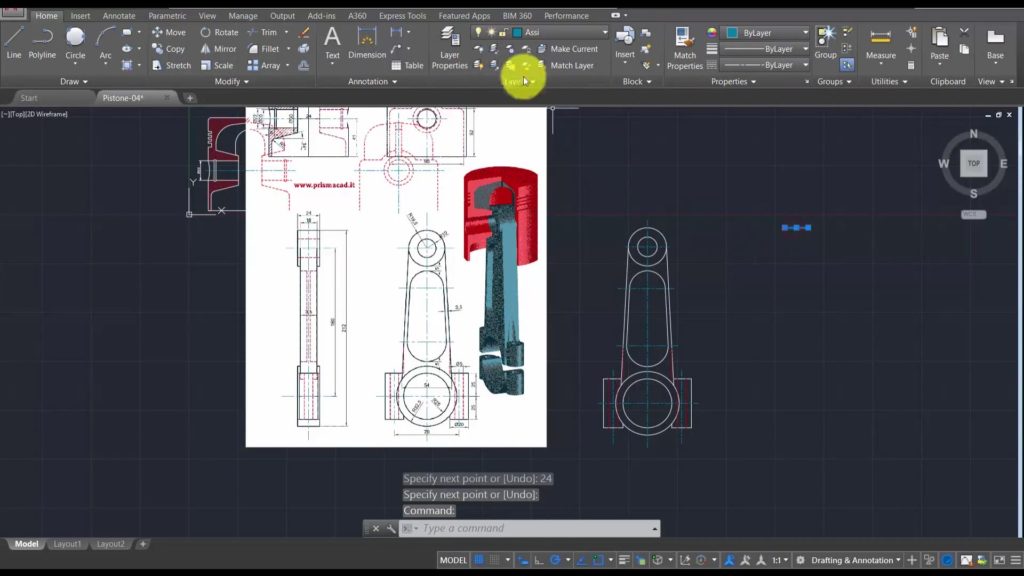
Task: Click the Insert block tool
Action: 624,43
